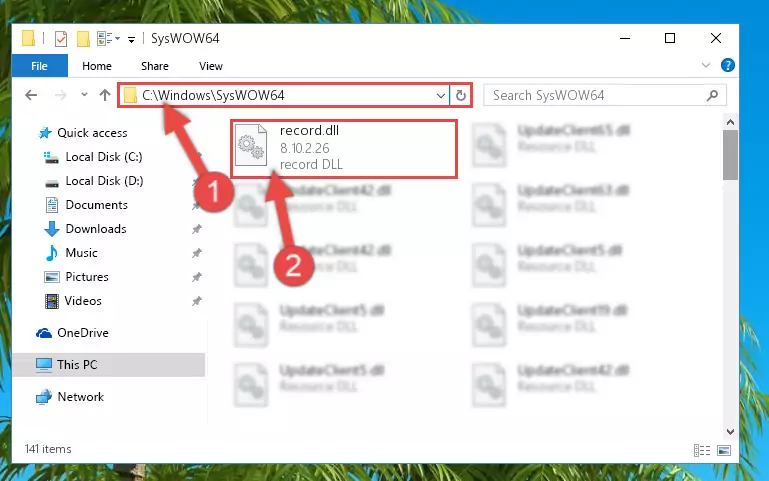Select the record.dll file name
The width and height of the screenshot is (769, 481).
tap(309, 130)
